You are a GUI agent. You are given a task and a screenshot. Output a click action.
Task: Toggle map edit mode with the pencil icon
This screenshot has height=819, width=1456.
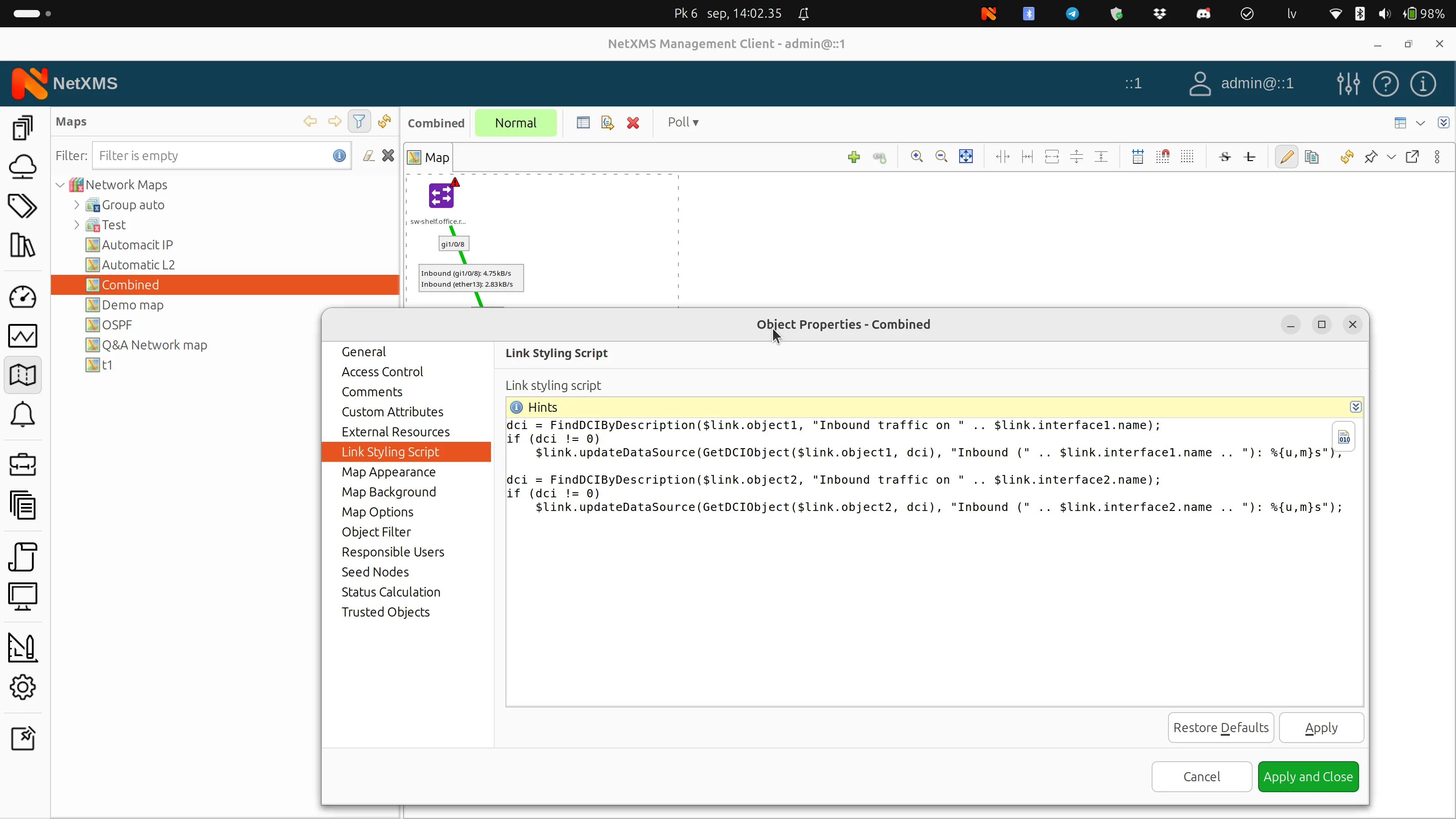point(1286,157)
